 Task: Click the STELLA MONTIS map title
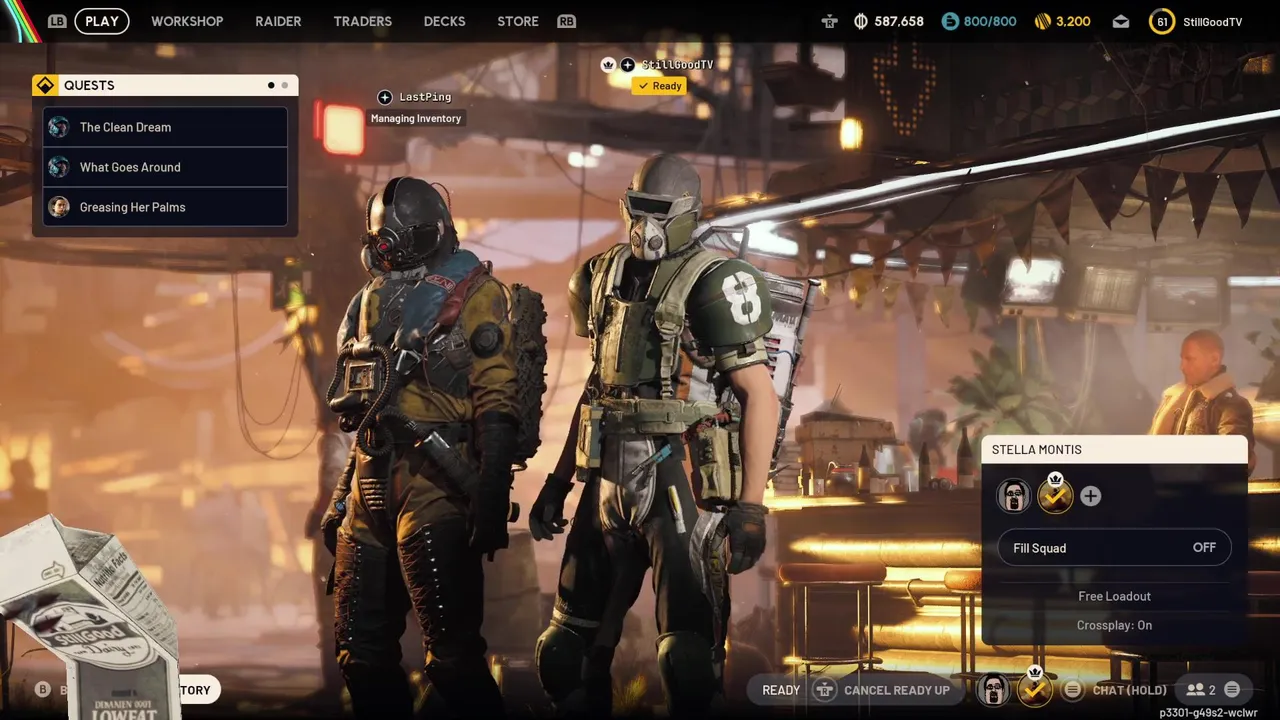point(1037,450)
